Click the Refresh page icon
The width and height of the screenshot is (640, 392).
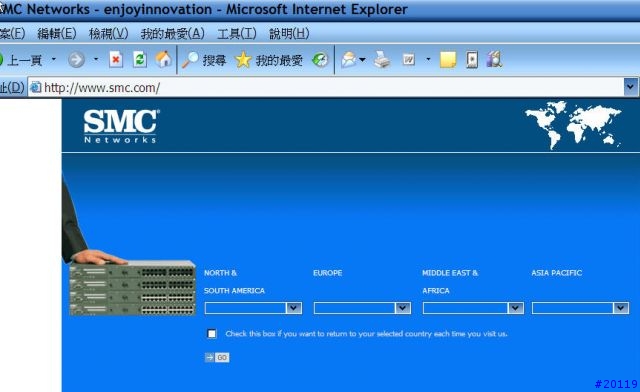140,60
